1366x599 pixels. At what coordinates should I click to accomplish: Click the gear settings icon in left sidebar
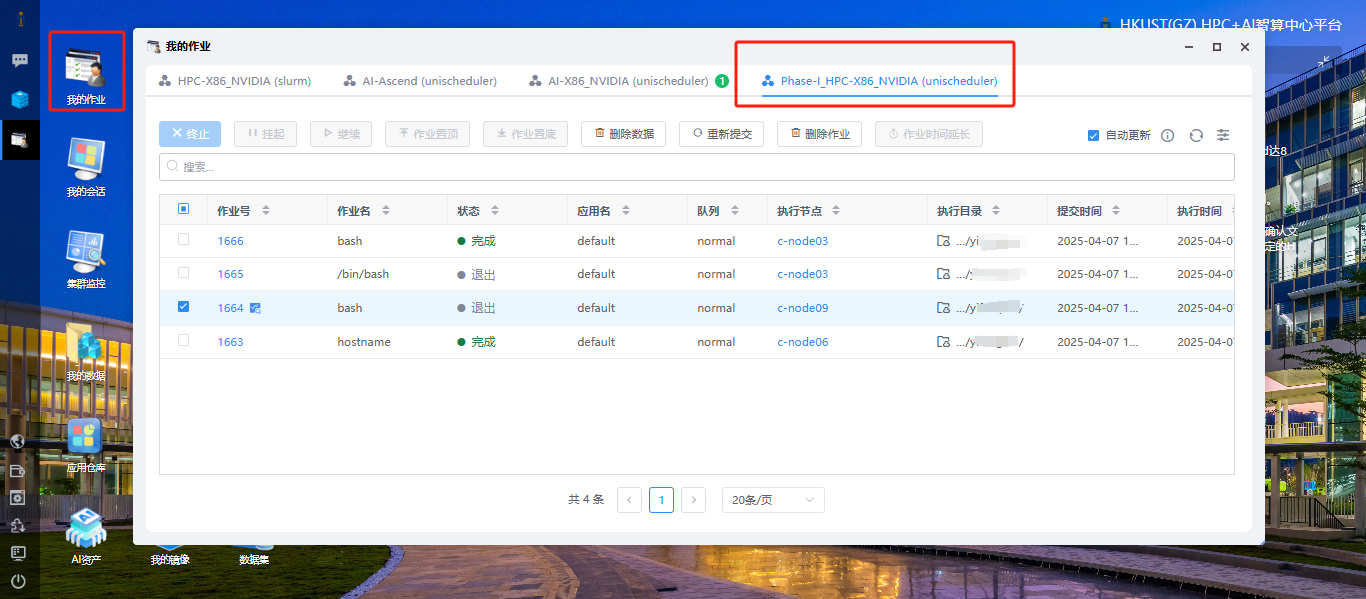pos(18,497)
